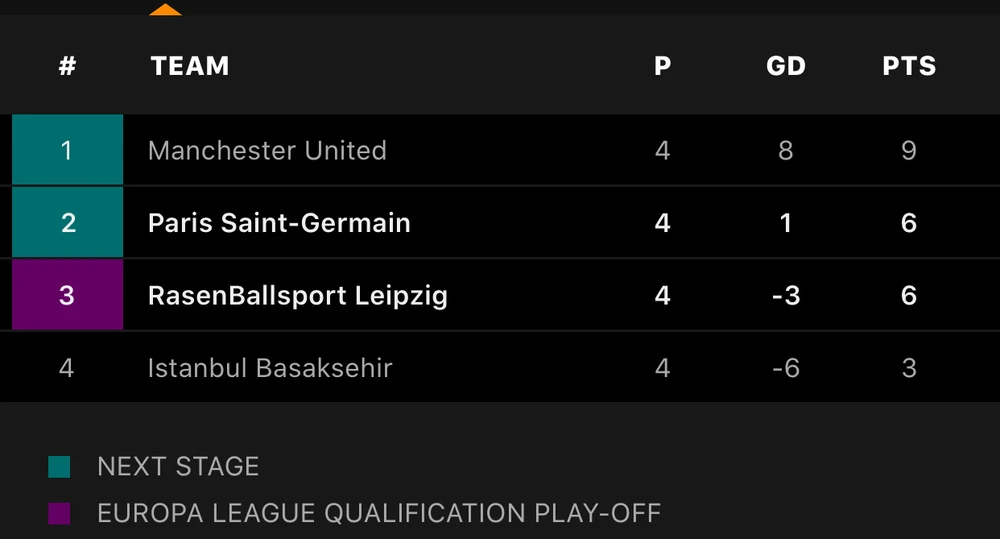The height and width of the screenshot is (539, 1000).
Task: Select Paris Saint-Germain team name
Action: pyautogui.click(x=279, y=222)
